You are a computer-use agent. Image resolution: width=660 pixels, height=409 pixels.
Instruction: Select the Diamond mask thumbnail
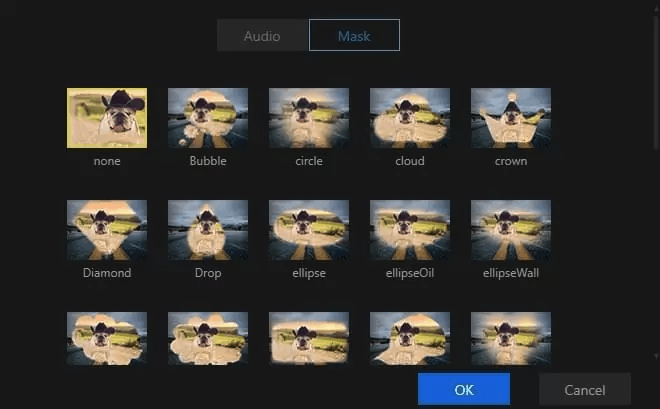coord(107,230)
